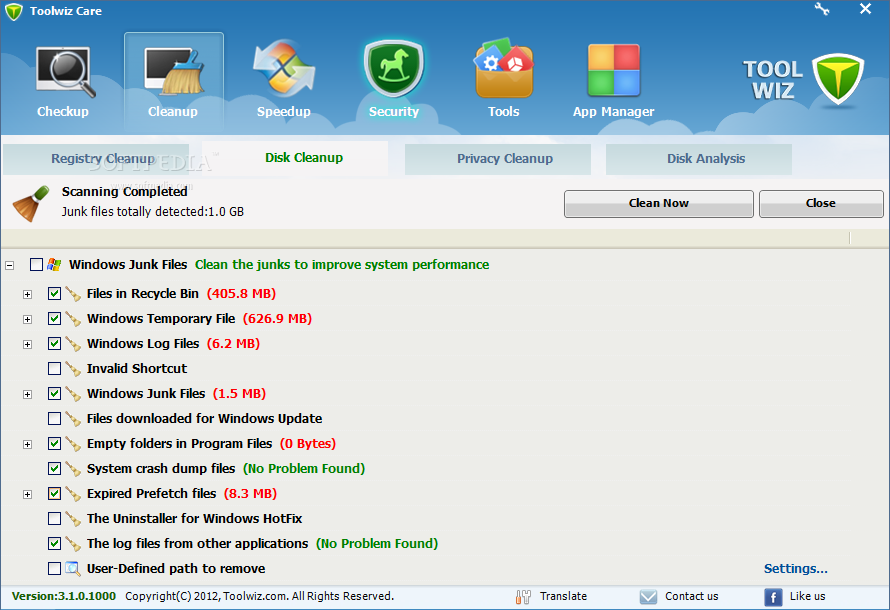Click the Toolwiz shield logo

click(x=838, y=79)
